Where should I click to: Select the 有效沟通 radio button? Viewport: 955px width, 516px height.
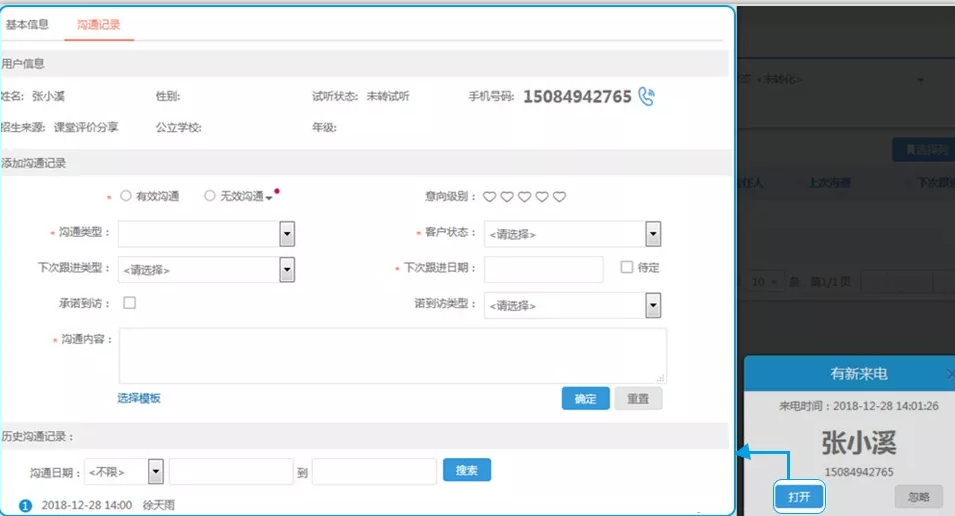[x=126, y=196]
